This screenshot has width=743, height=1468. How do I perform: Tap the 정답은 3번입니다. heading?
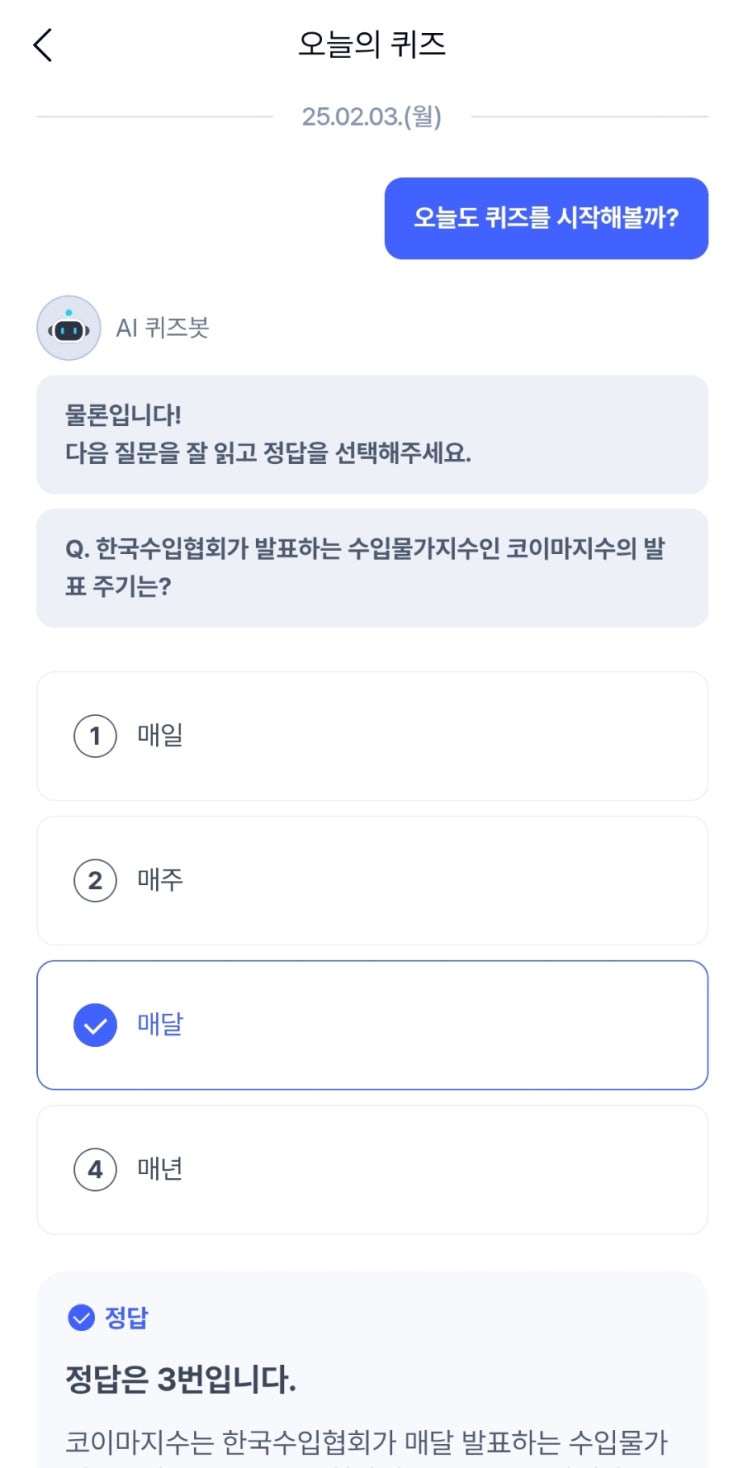[181, 1381]
